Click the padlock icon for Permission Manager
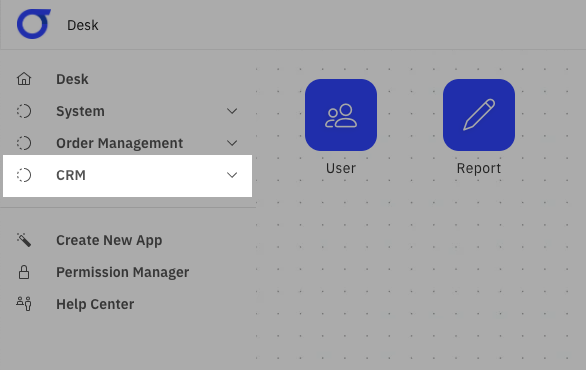 (x=24, y=272)
